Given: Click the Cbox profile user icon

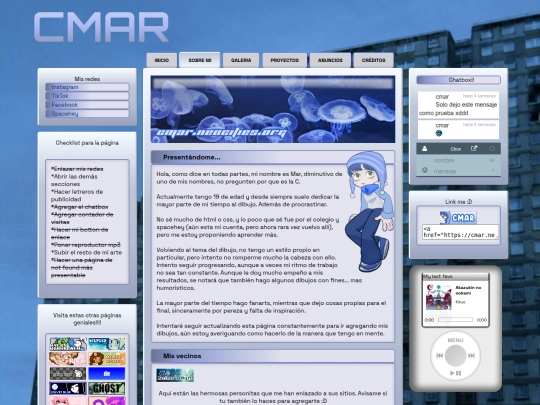Looking at the screenshot, I should tap(425, 148).
